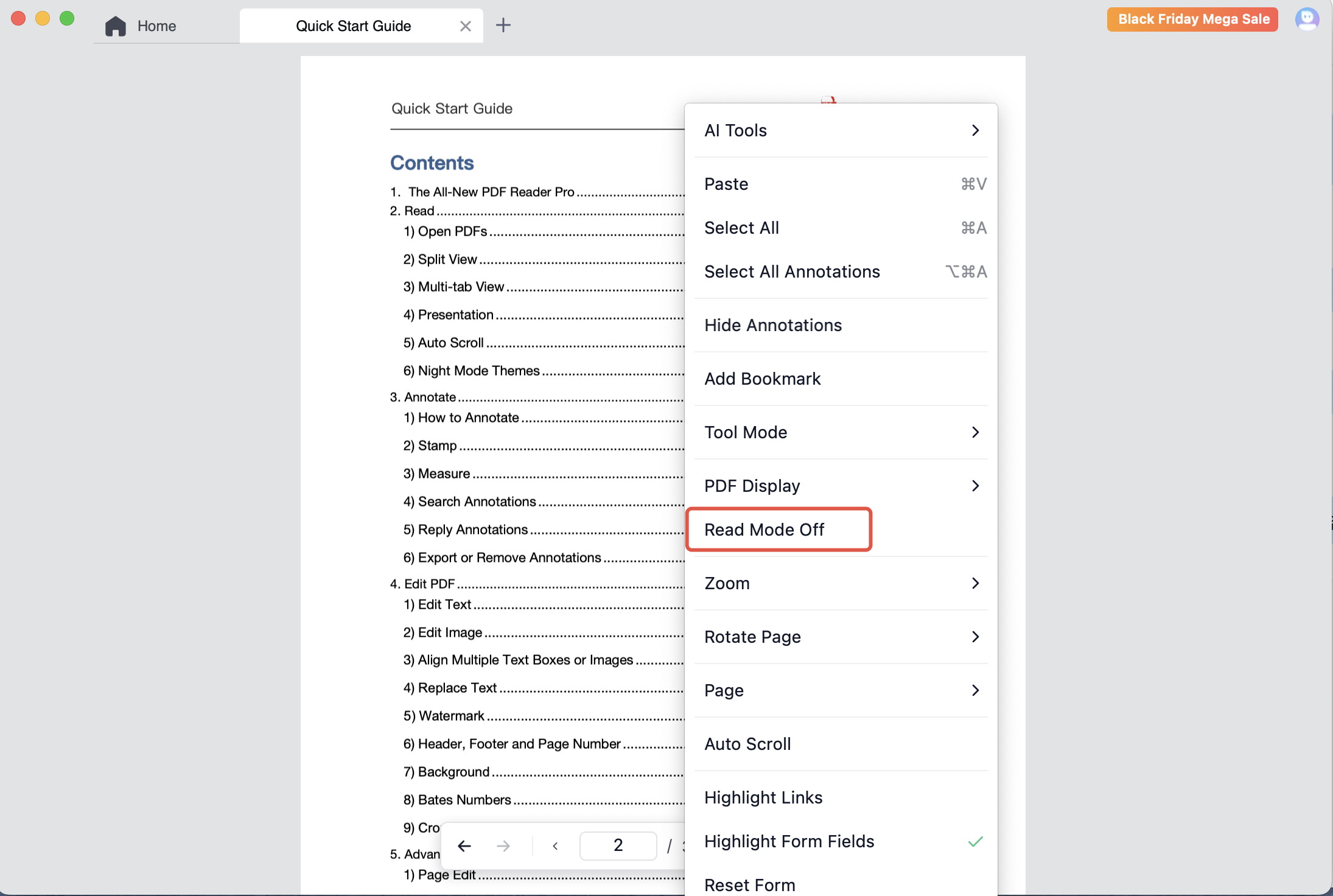Go to previous page with the chevron
Image resolution: width=1333 pixels, height=896 pixels.
tap(555, 845)
